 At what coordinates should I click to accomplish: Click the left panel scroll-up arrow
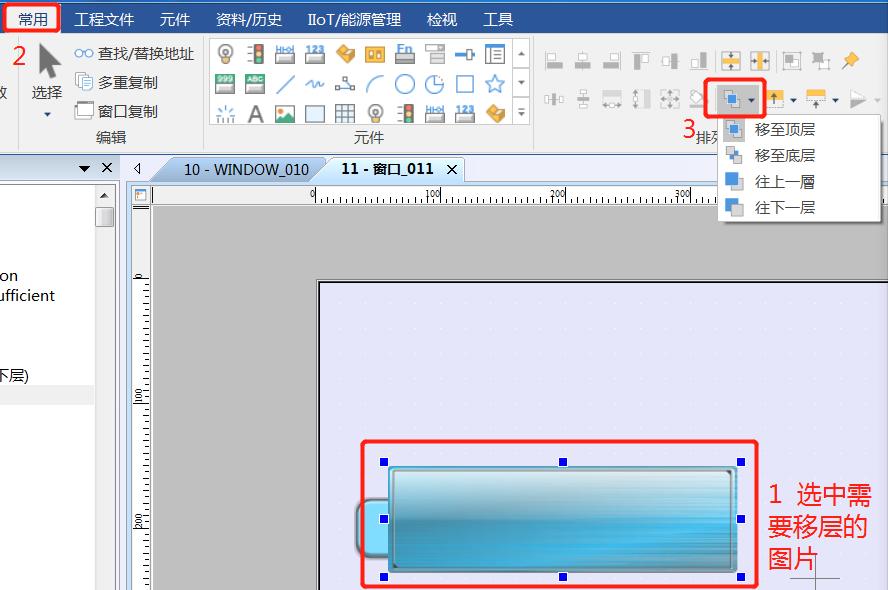(x=104, y=195)
